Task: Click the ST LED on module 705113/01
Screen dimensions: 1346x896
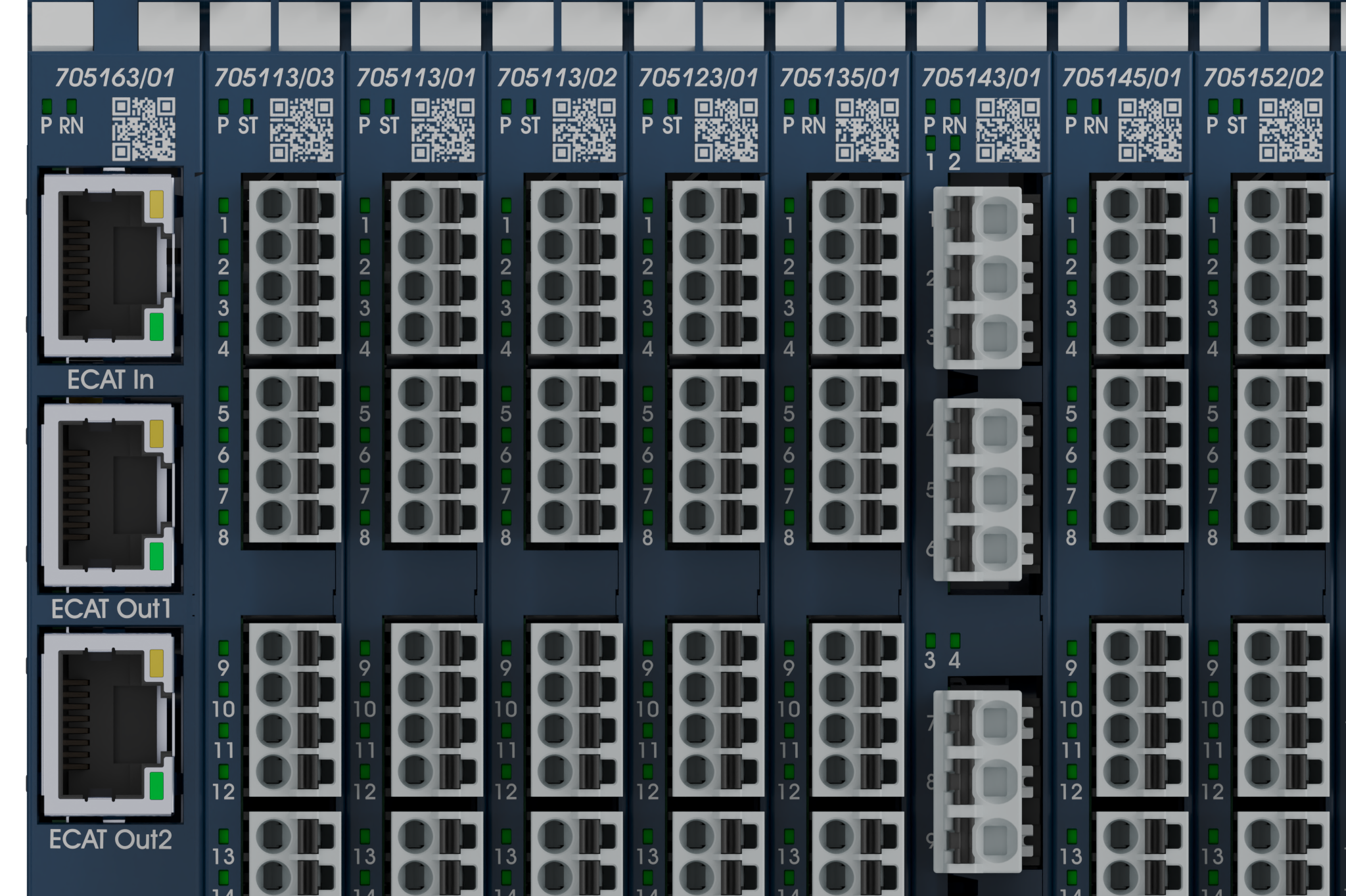Action: click(x=389, y=106)
